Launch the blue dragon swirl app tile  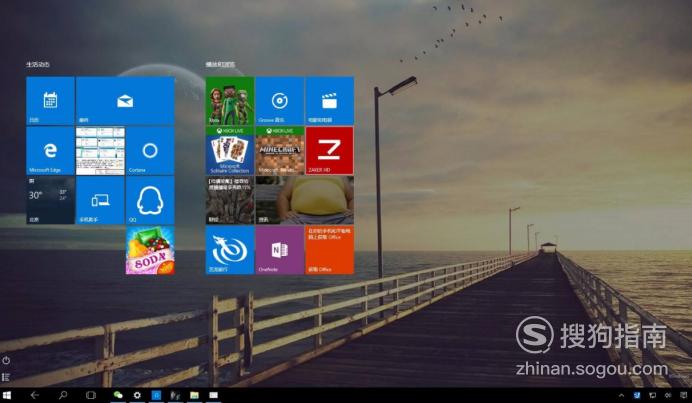[230, 250]
